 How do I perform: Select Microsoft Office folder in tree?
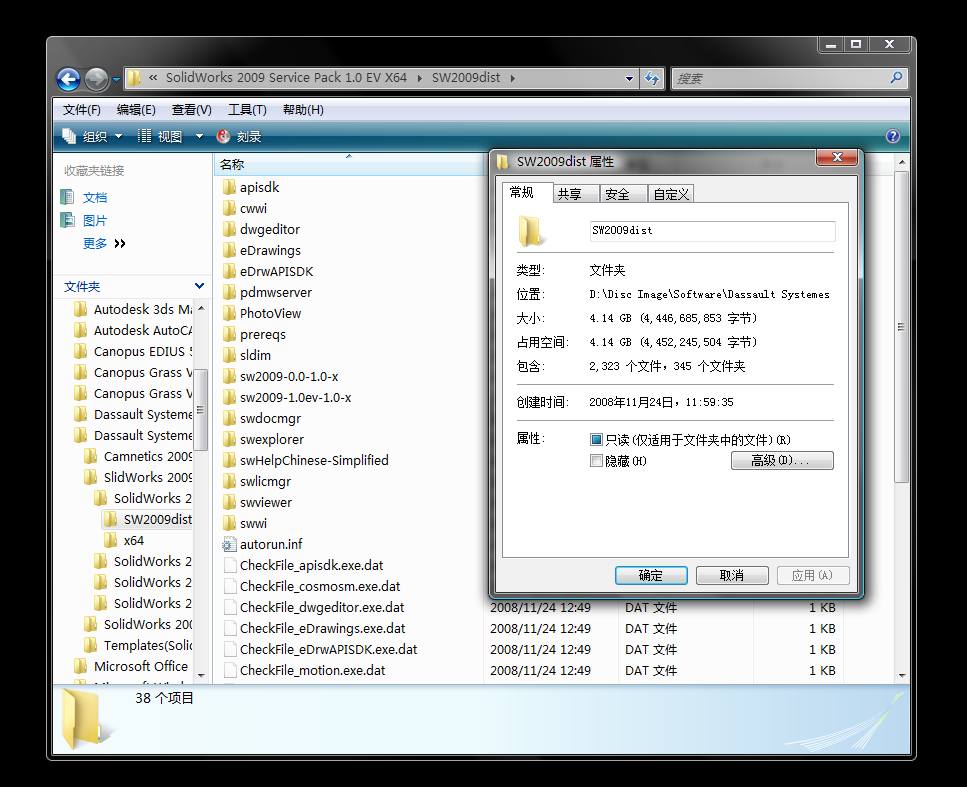coord(131,666)
